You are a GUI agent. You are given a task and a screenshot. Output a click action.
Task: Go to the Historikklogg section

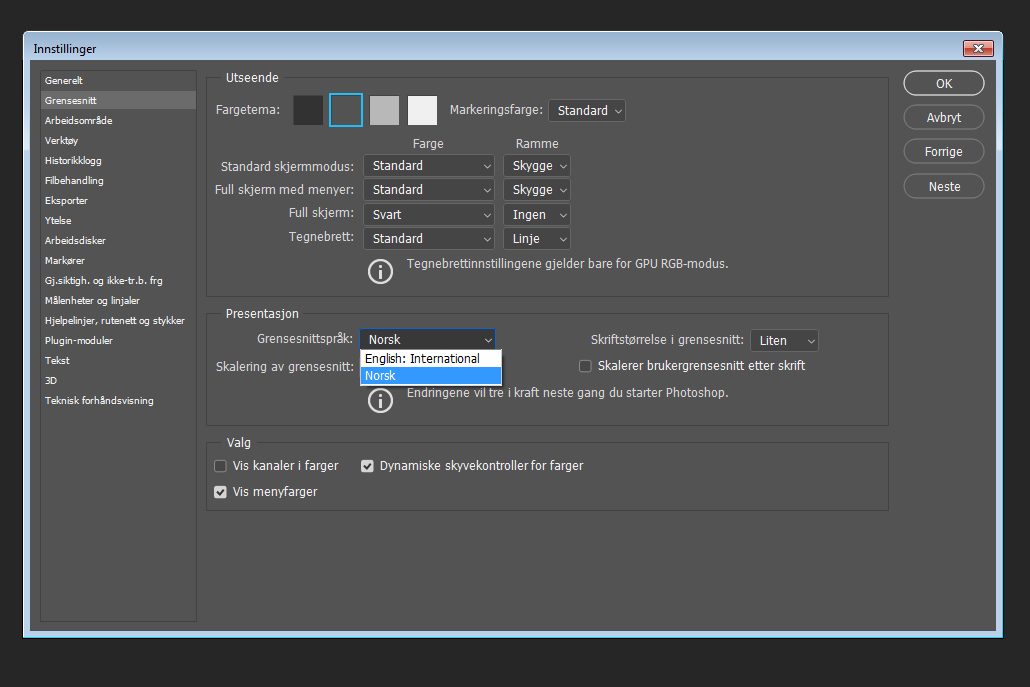tap(118, 160)
